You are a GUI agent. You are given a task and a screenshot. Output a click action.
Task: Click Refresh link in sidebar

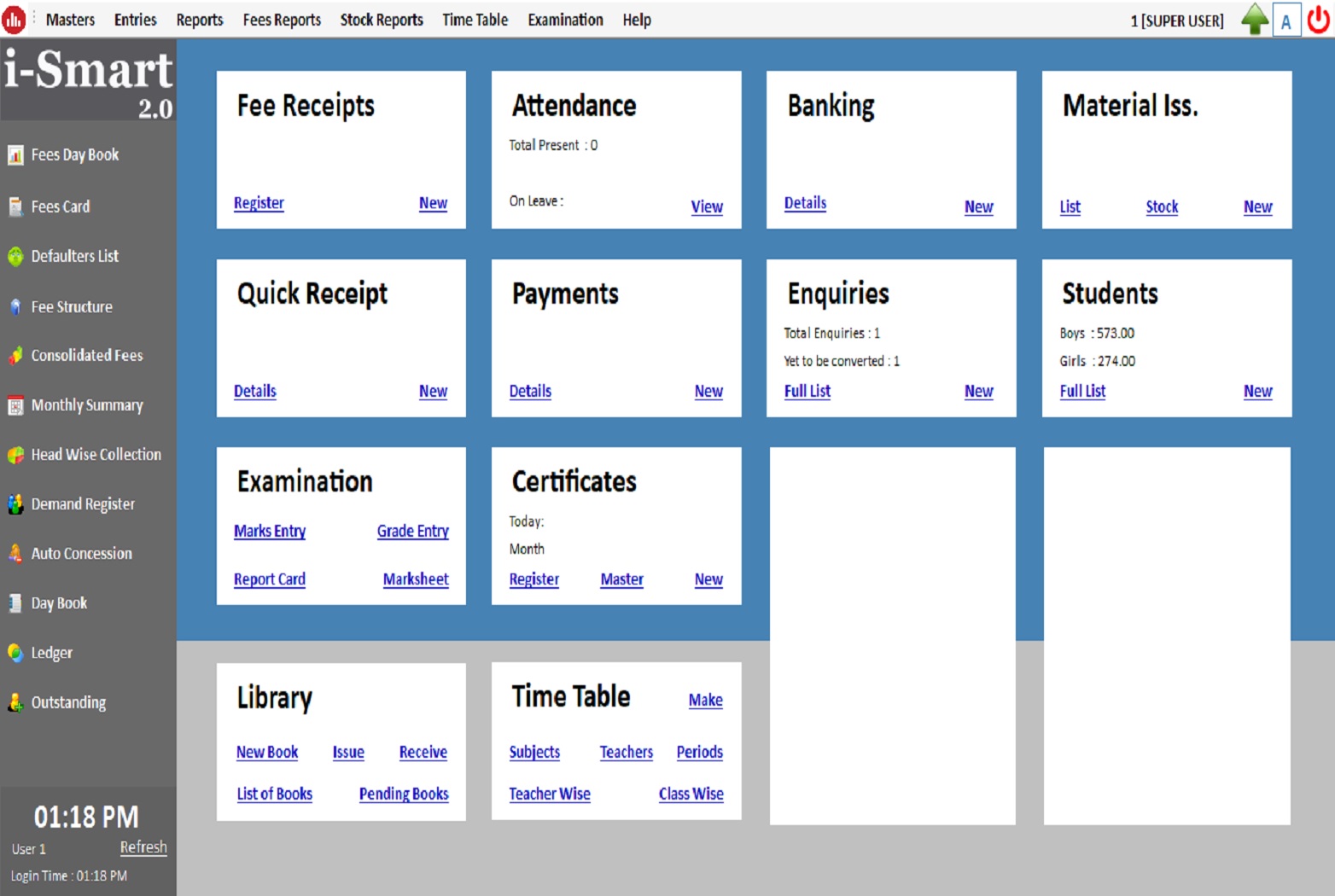pyautogui.click(x=143, y=847)
